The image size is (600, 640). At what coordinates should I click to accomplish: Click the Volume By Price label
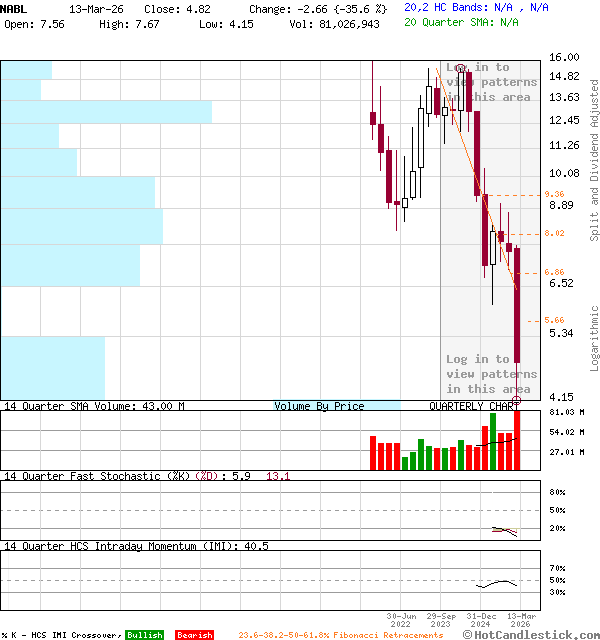coord(319,406)
